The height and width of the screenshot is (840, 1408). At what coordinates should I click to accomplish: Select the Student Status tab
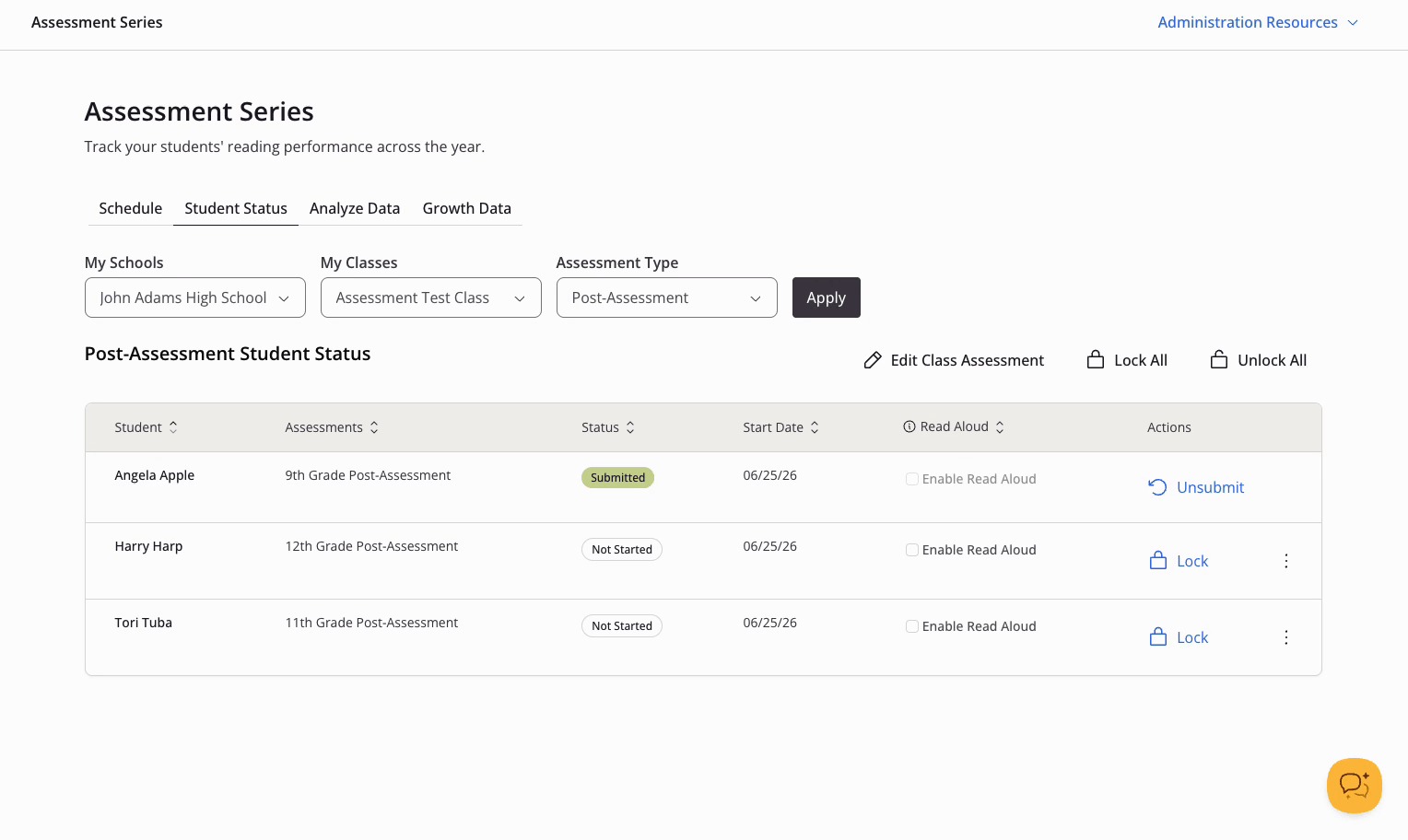pos(236,208)
